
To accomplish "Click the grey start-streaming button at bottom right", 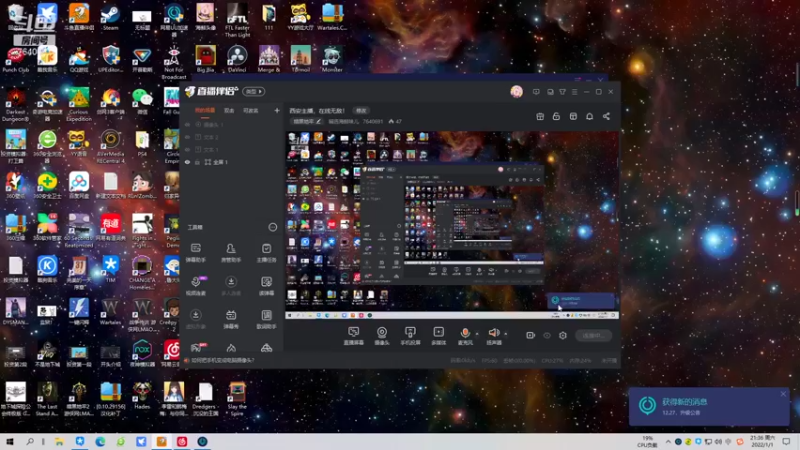I will pyautogui.click(x=593, y=335).
